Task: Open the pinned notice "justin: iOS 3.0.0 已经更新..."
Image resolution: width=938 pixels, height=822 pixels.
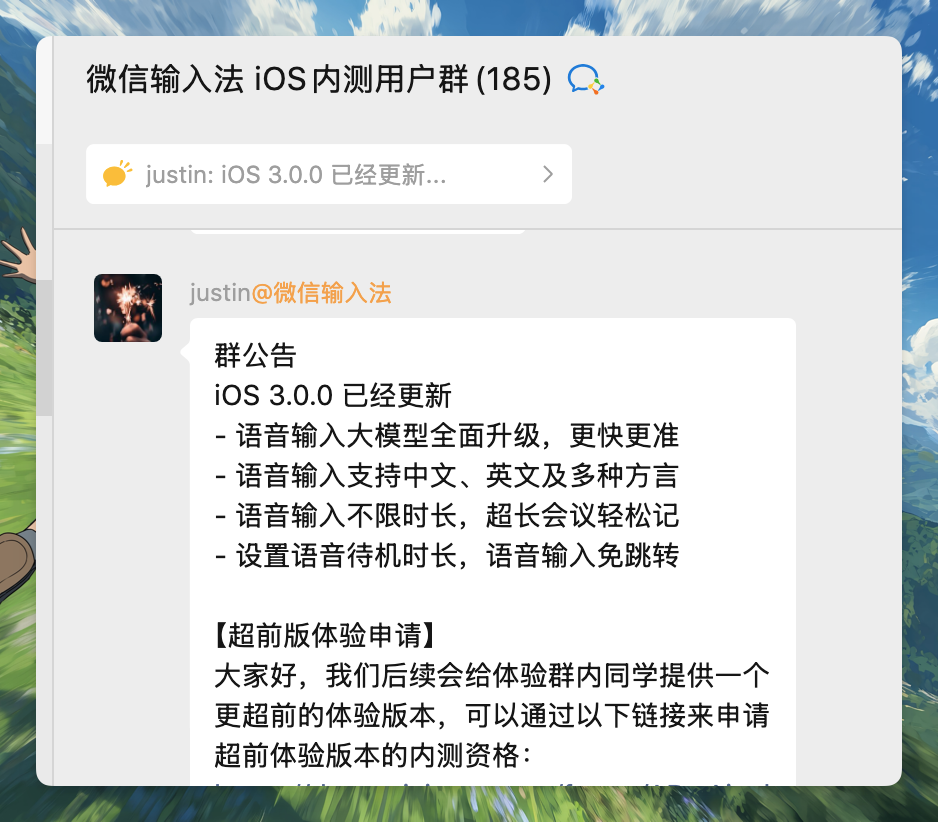Action: [329, 174]
